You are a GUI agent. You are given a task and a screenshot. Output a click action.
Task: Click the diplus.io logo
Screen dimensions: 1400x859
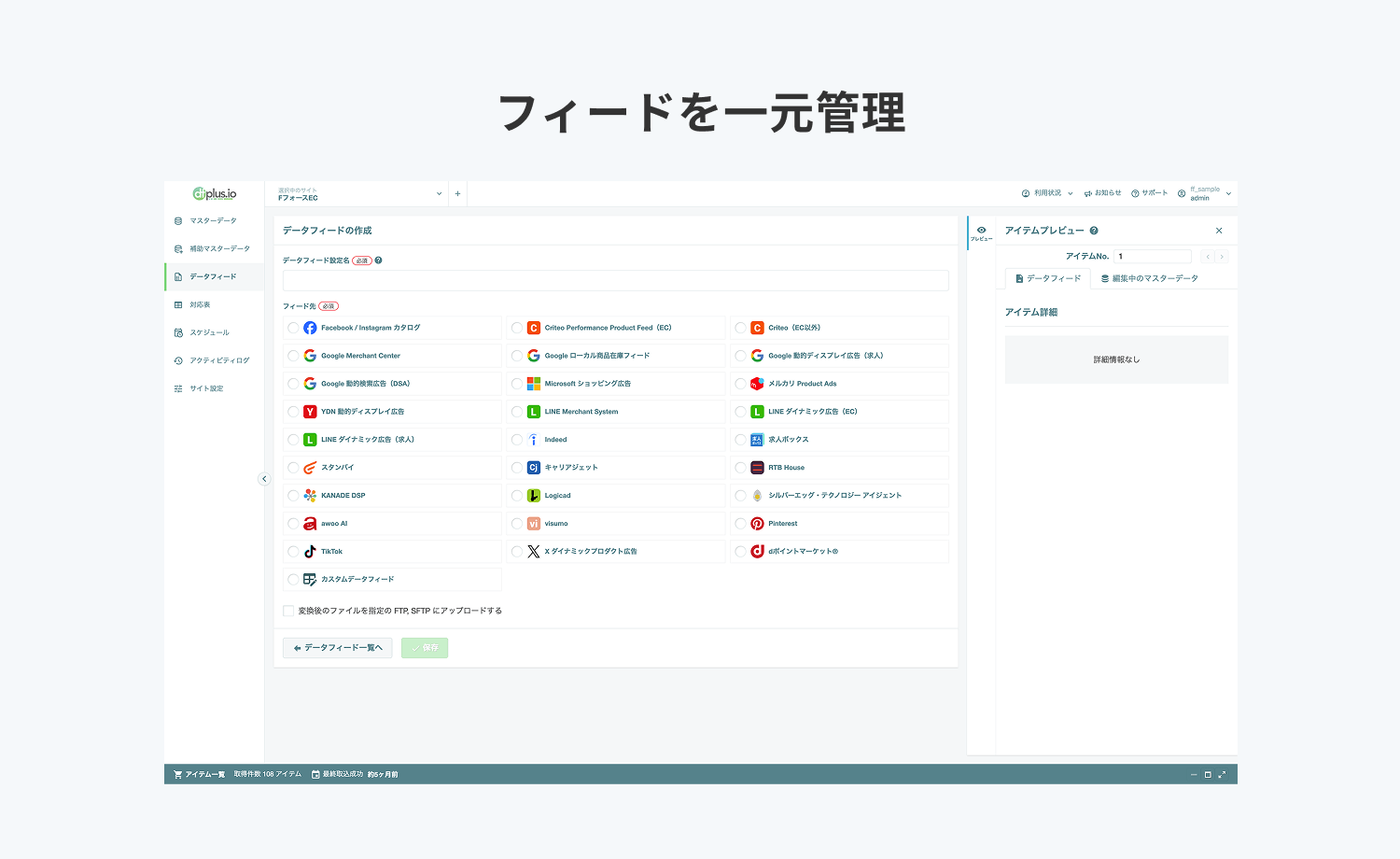tap(214, 193)
